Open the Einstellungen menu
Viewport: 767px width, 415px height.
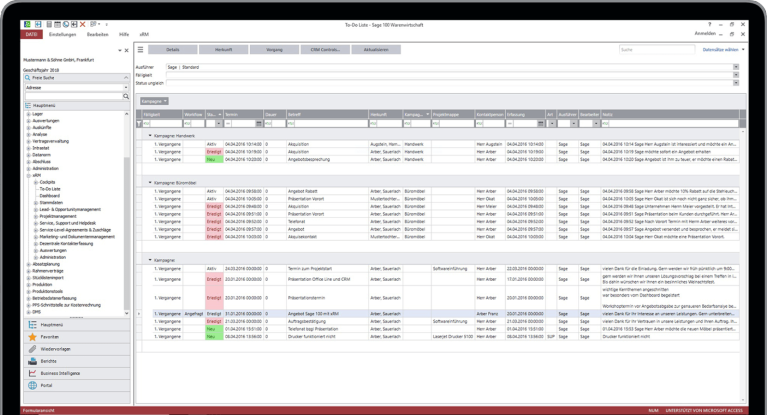click(x=63, y=34)
